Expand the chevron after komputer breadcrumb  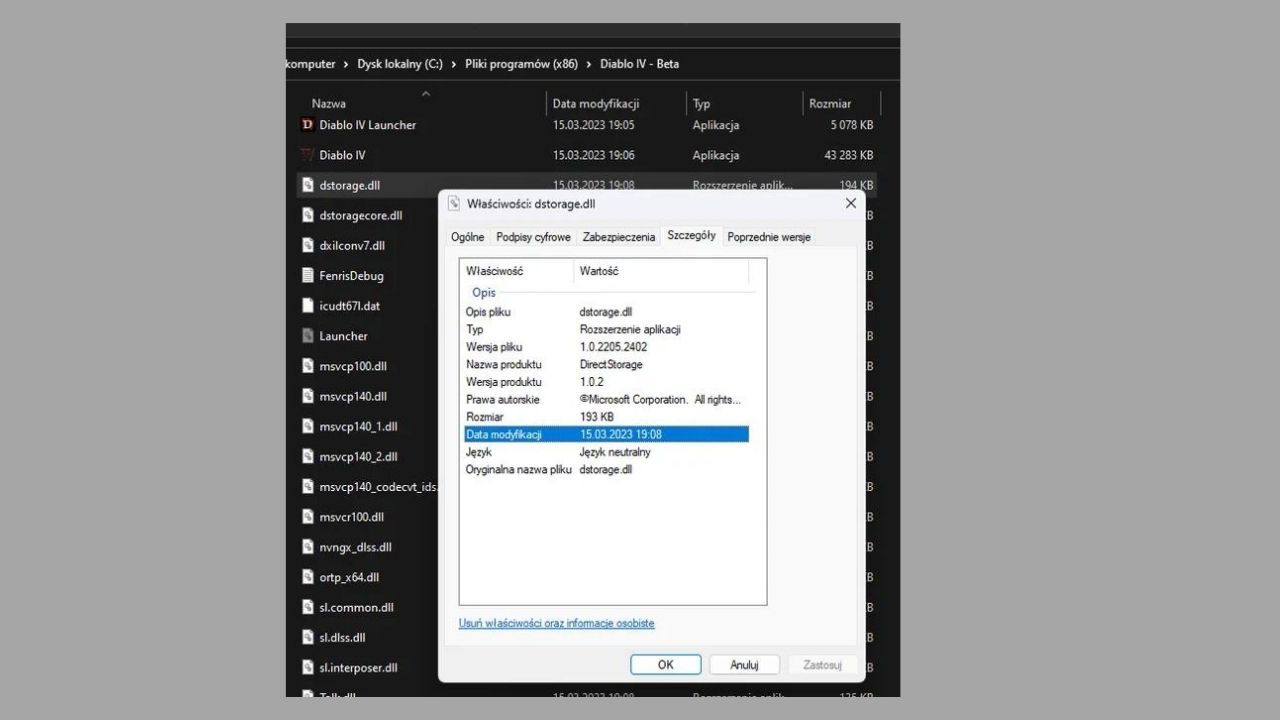[346, 64]
